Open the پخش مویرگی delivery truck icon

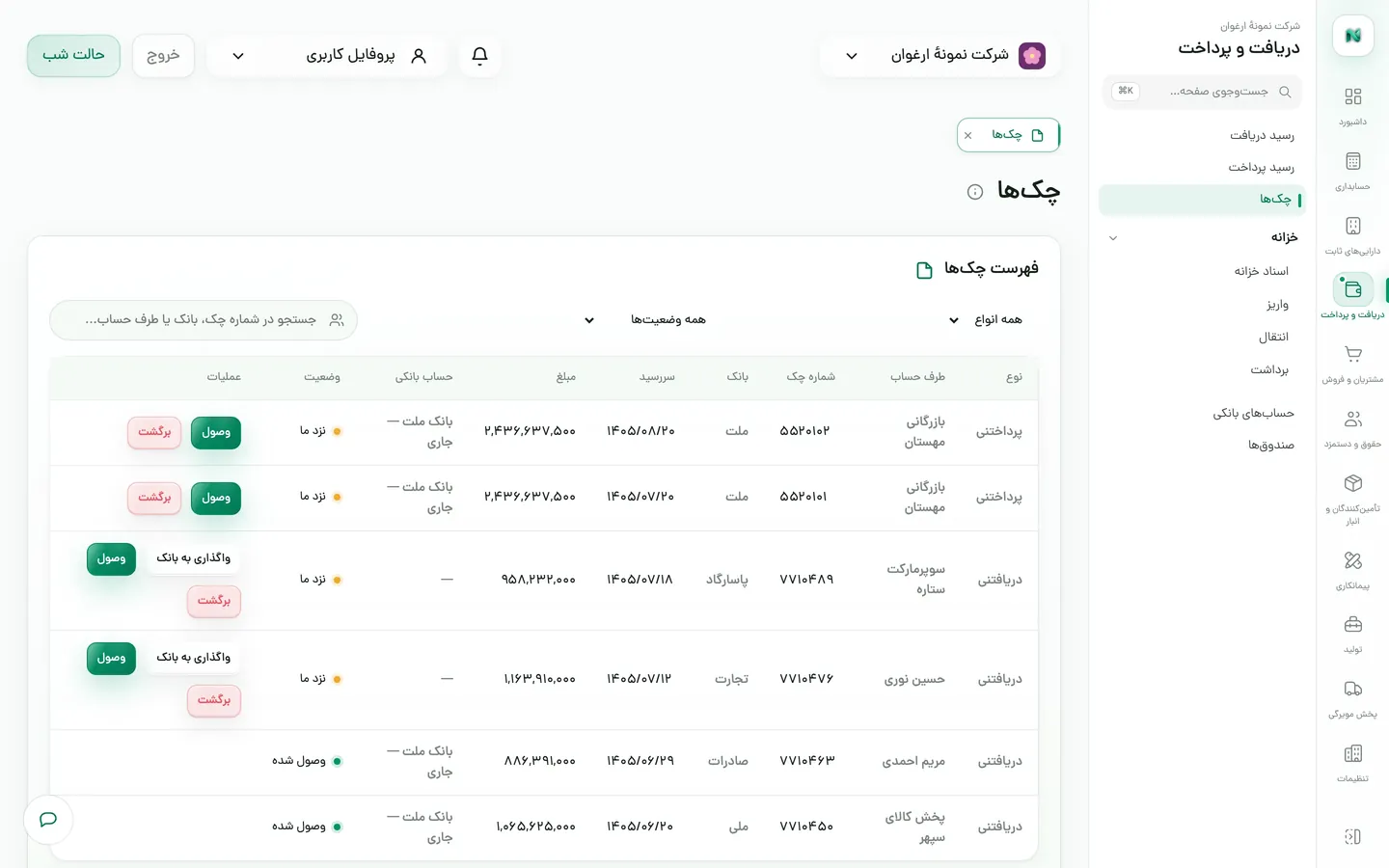point(1352,689)
